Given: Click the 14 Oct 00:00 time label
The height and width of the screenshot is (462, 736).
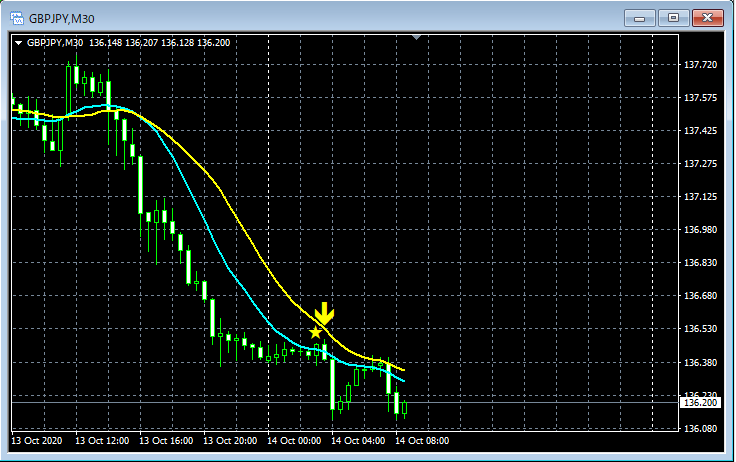Looking at the screenshot, I should coord(294,440).
